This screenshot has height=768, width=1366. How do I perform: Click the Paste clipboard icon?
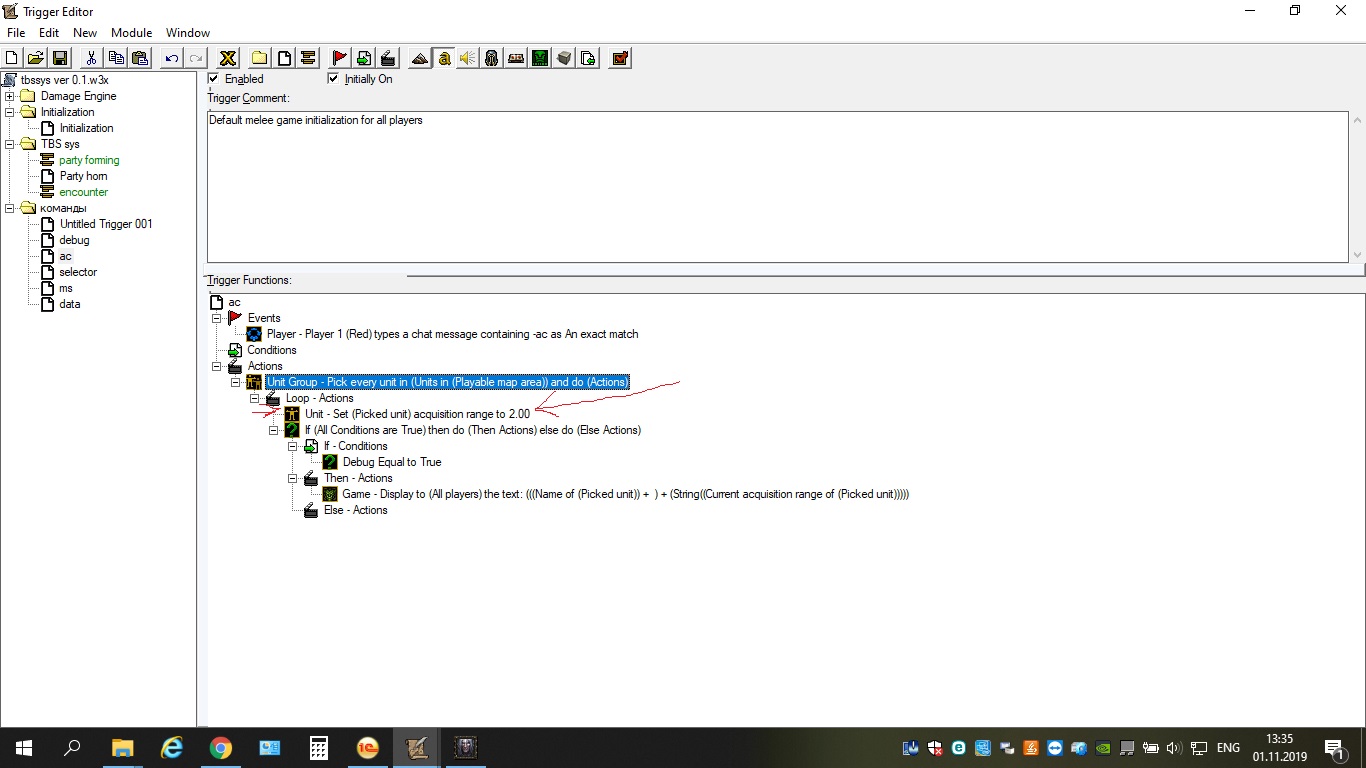140,58
